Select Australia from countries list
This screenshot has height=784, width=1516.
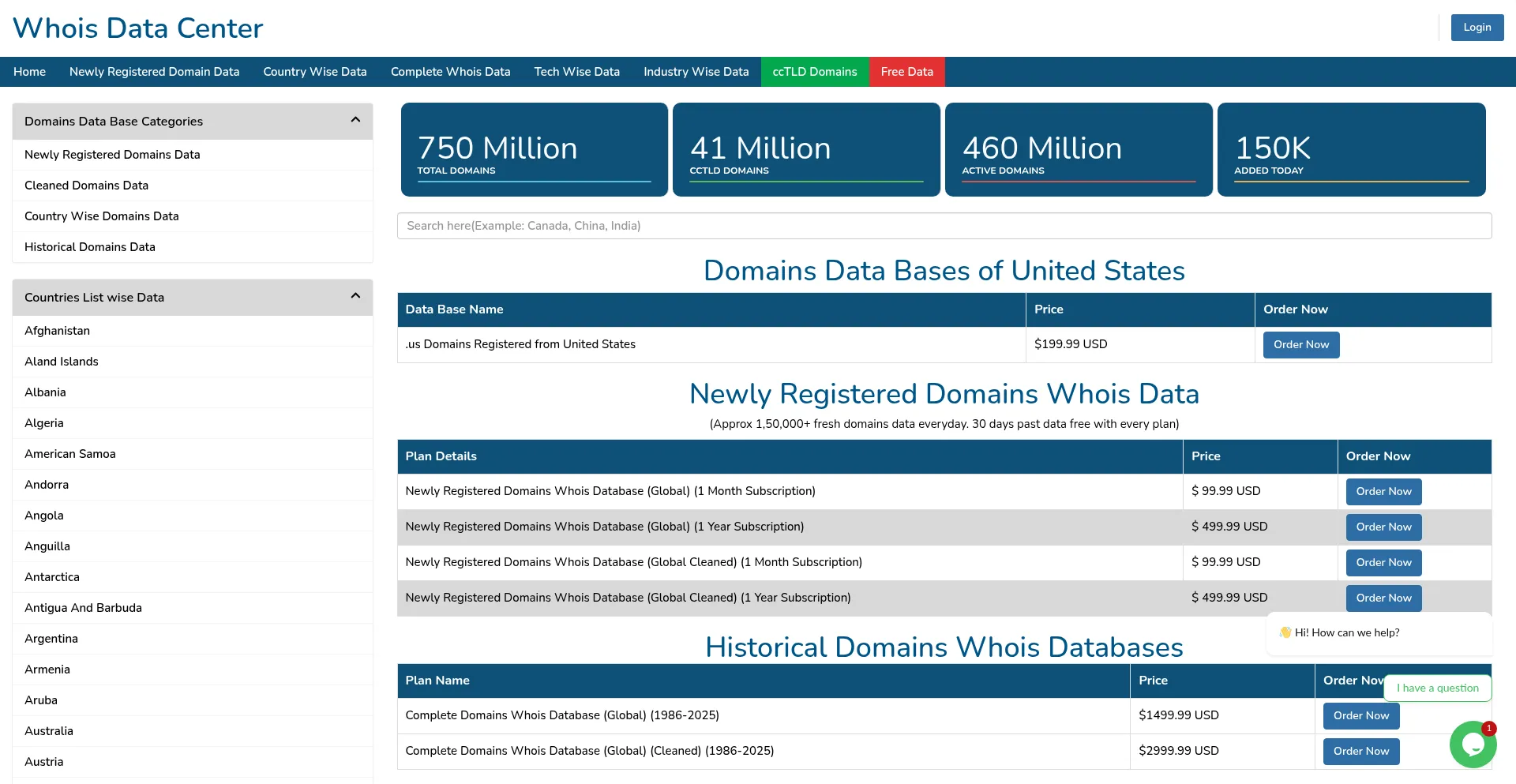[x=193, y=731]
